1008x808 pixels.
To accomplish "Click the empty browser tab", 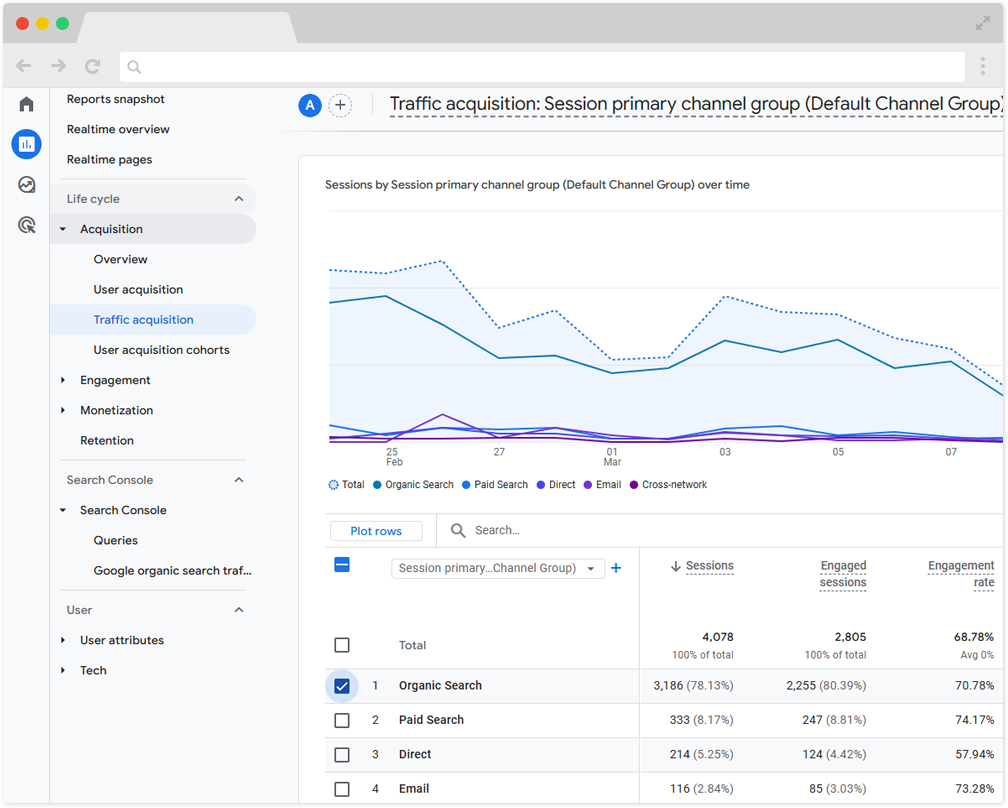I will tap(187, 27).
